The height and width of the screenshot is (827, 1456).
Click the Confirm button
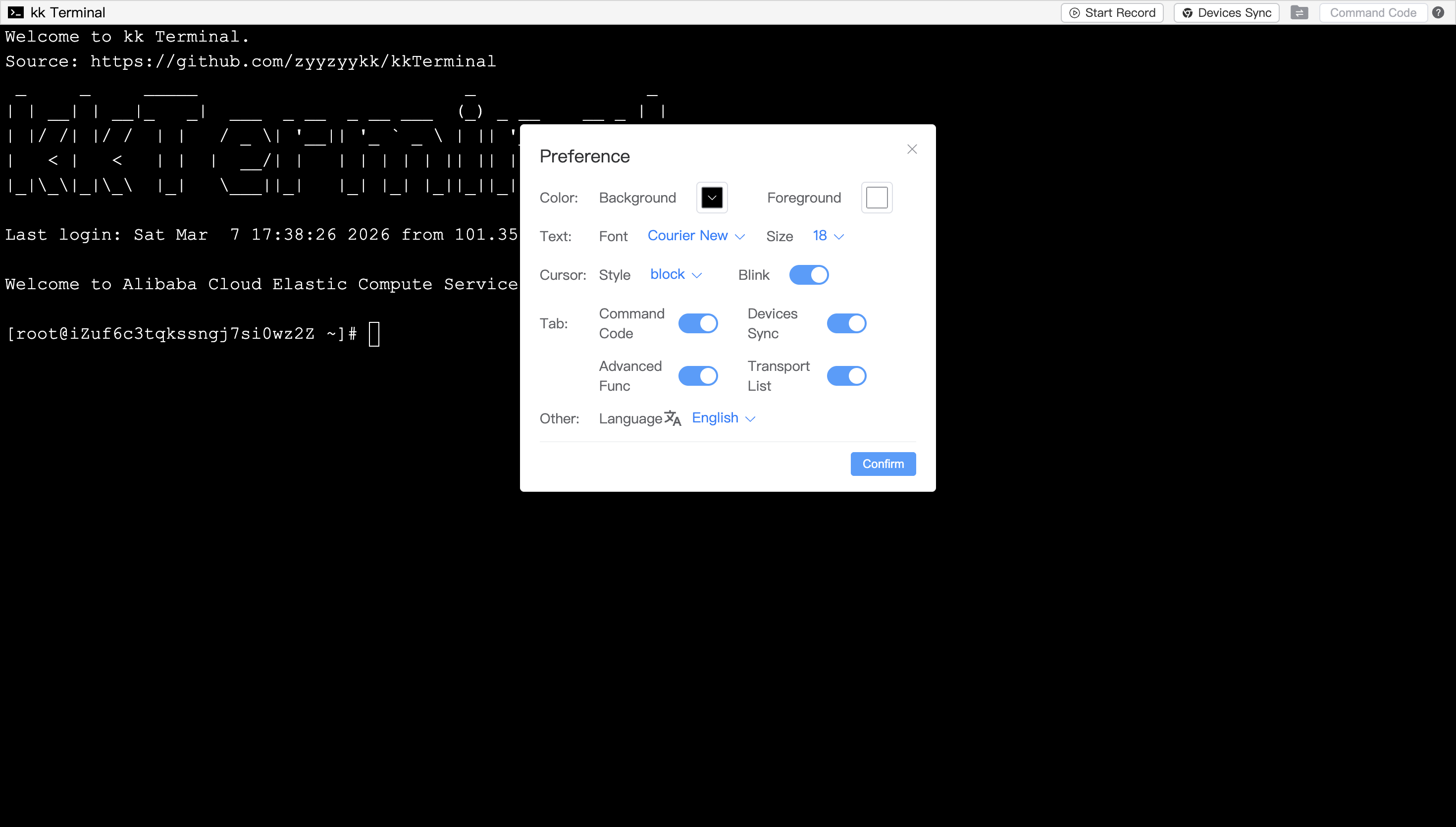883,464
